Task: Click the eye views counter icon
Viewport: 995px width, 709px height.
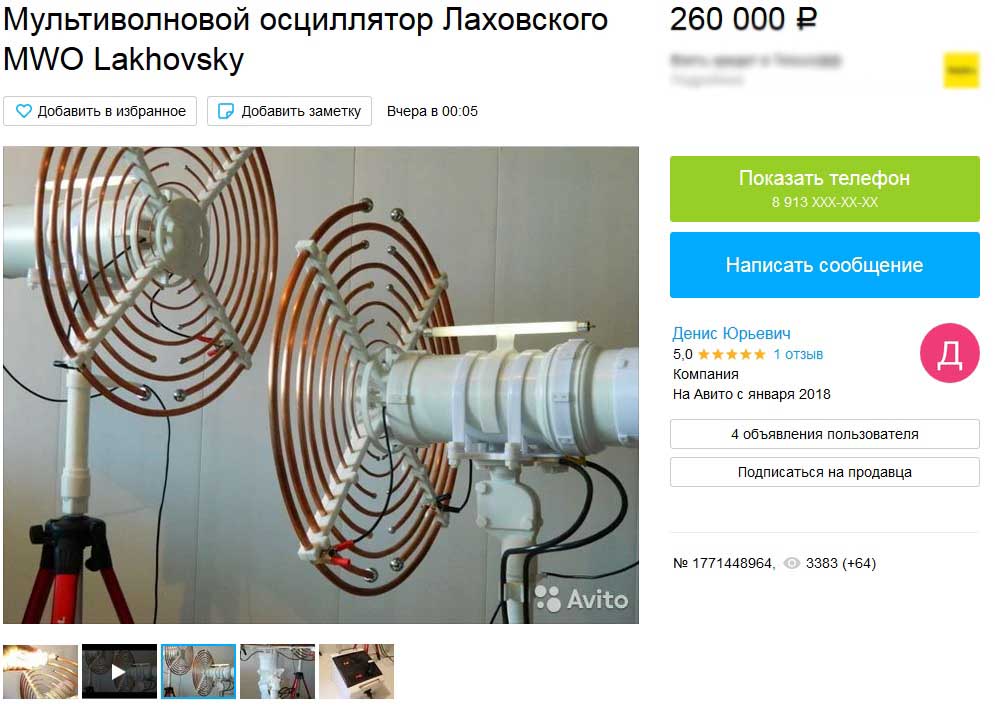Action: tap(791, 563)
